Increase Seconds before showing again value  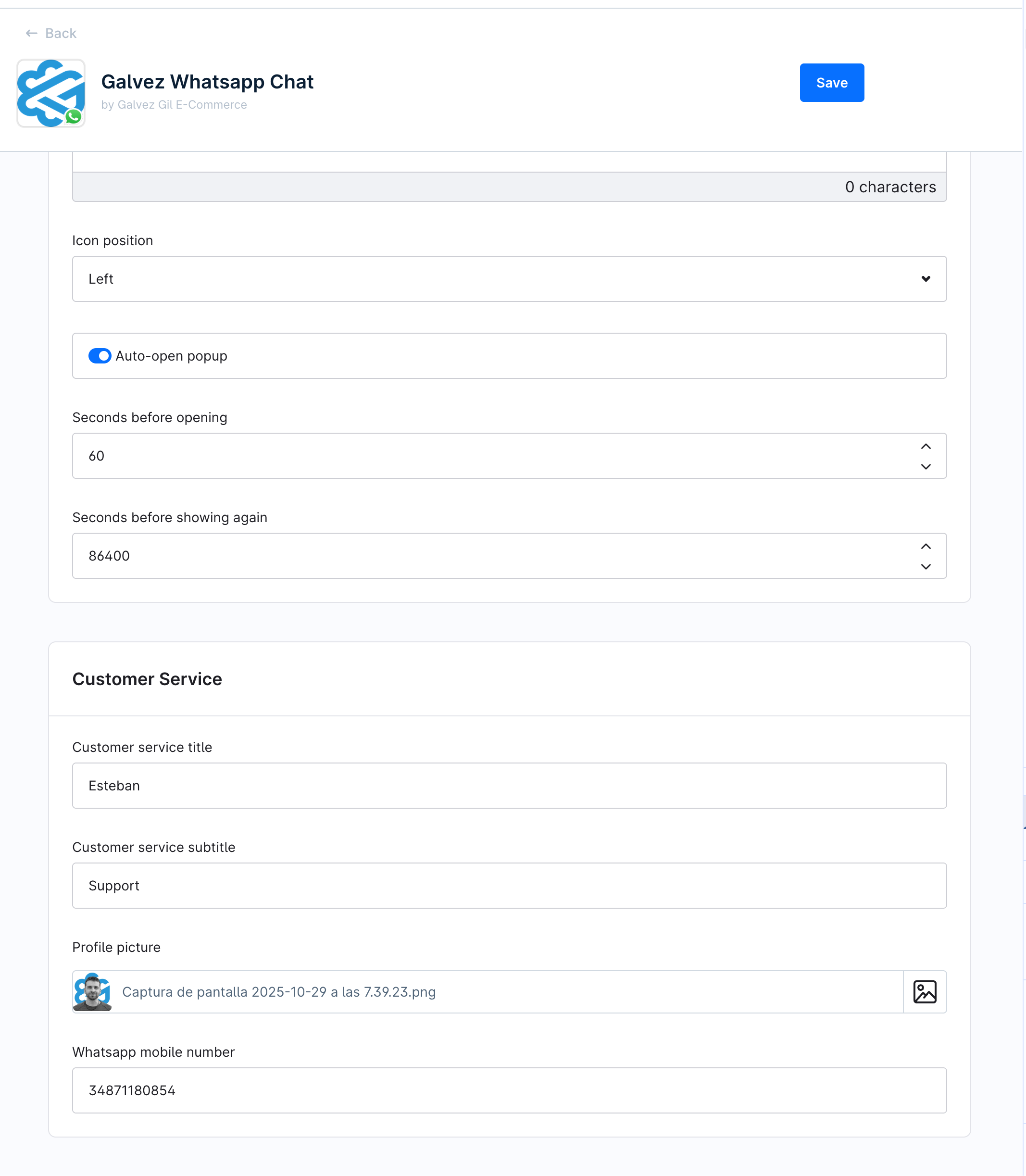tap(925, 546)
